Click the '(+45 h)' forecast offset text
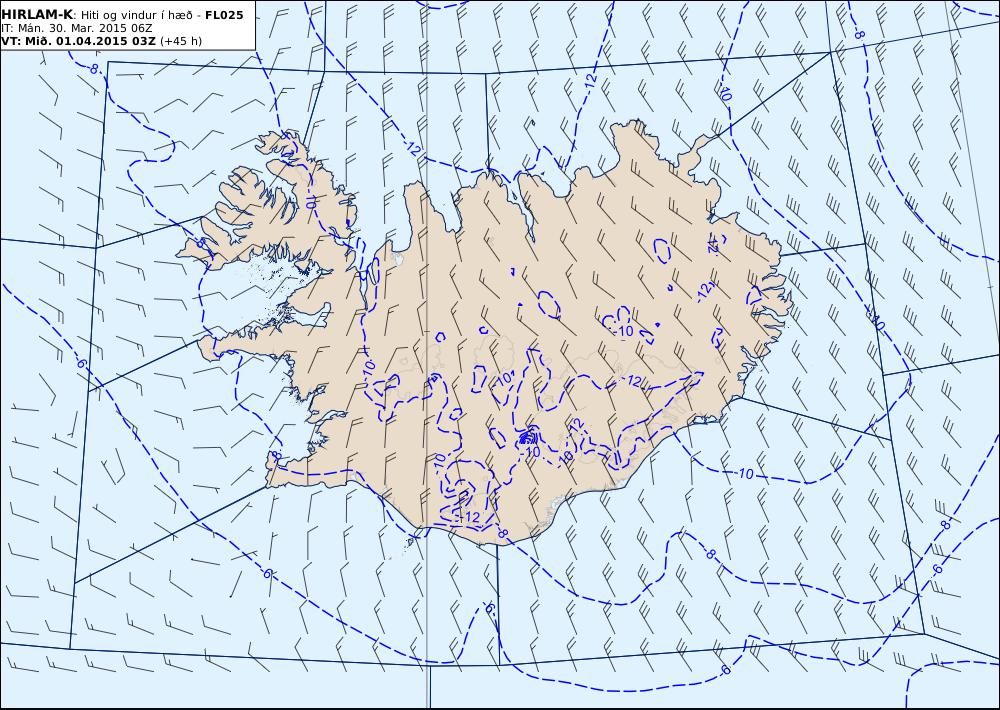 pos(180,41)
